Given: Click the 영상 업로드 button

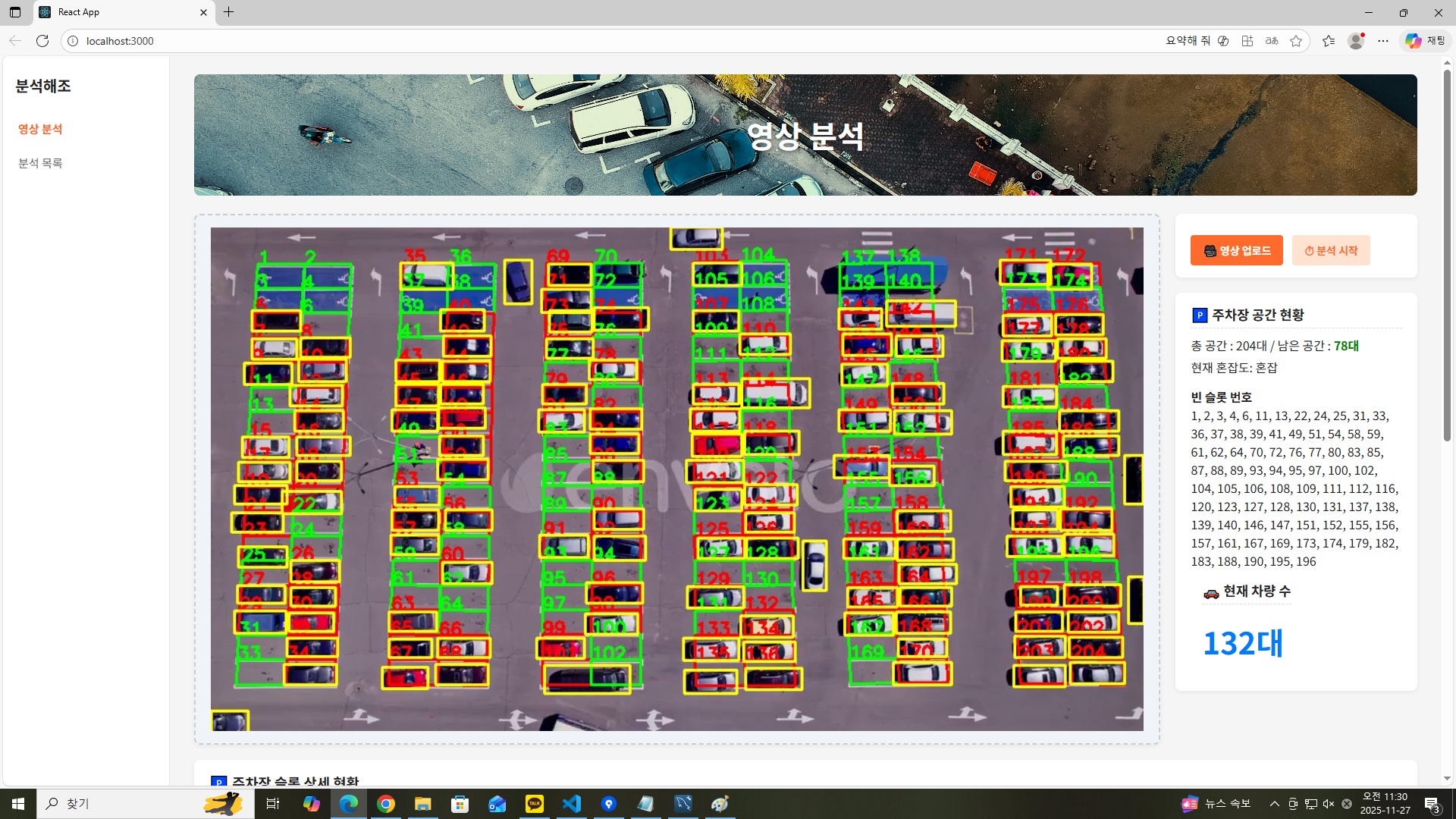Looking at the screenshot, I should (x=1236, y=250).
